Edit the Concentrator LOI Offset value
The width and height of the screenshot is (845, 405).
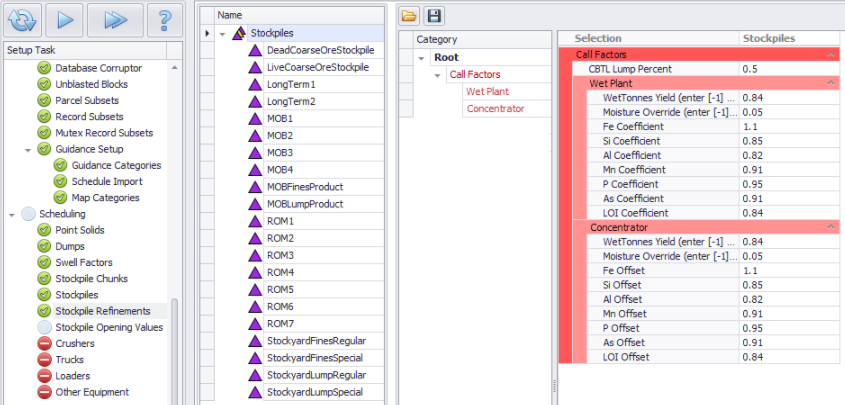click(789, 357)
